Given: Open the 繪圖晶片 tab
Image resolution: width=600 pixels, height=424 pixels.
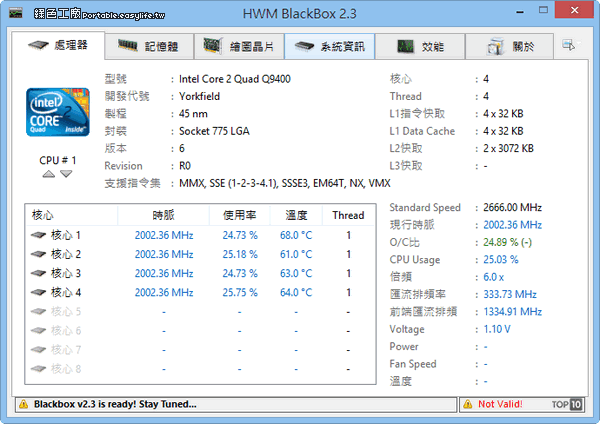Looking at the screenshot, I should [x=239, y=47].
